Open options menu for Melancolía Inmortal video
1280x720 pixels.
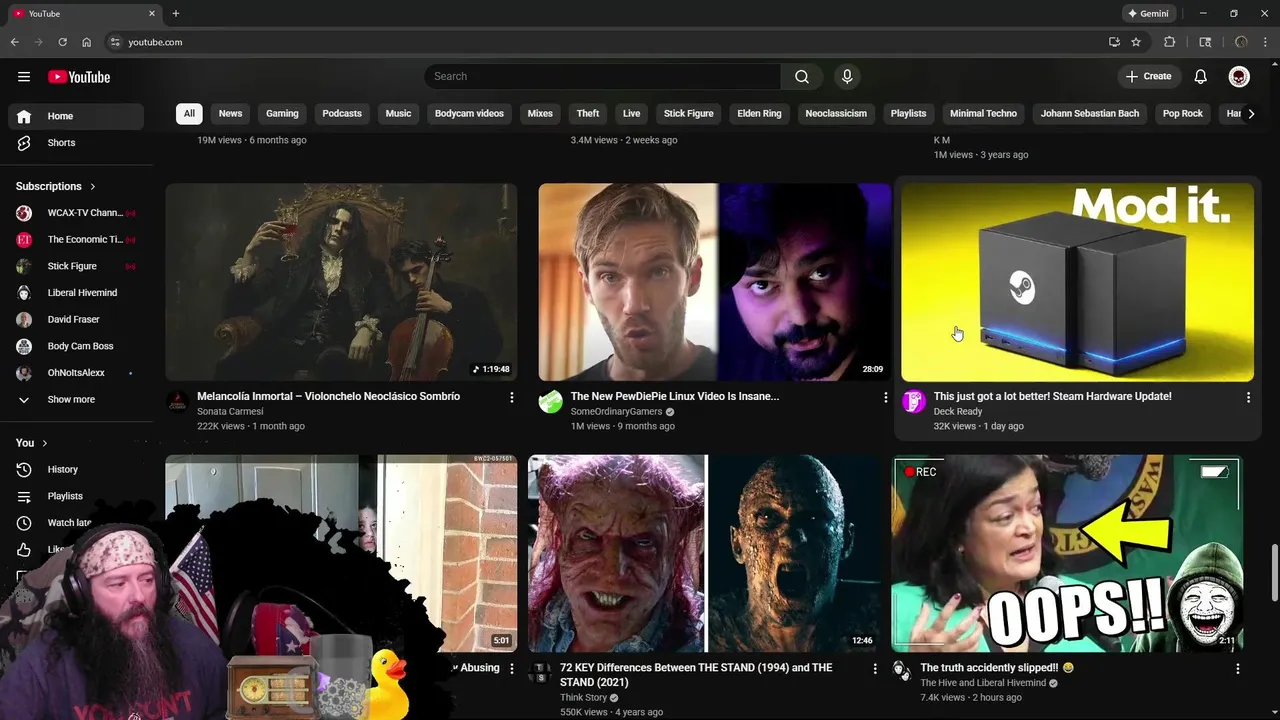point(512,398)
